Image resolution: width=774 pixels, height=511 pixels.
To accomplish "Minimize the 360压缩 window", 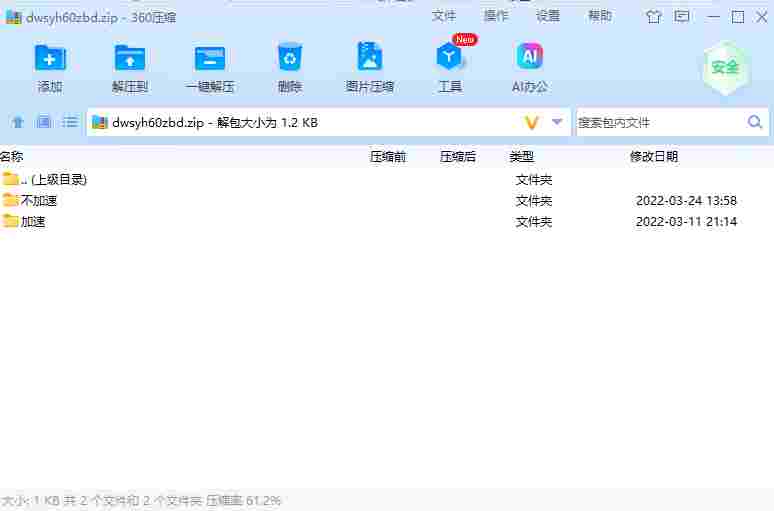I will pos(713,17).
